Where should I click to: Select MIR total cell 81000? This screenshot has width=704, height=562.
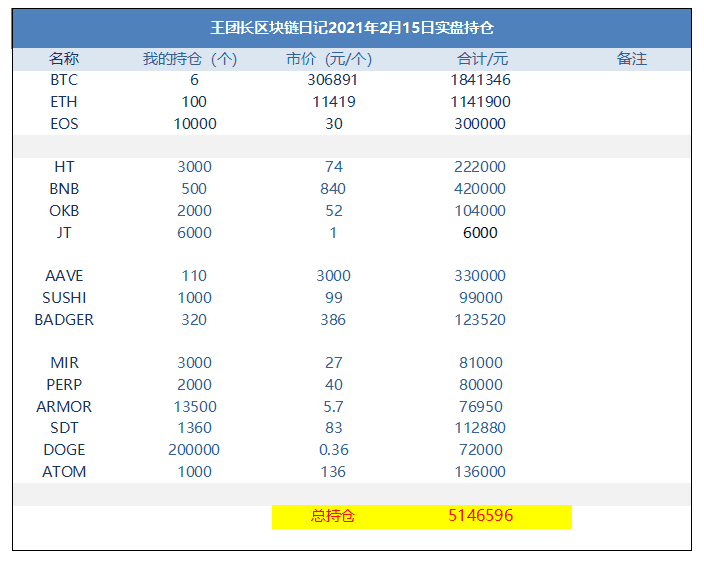tap(481, 363)
